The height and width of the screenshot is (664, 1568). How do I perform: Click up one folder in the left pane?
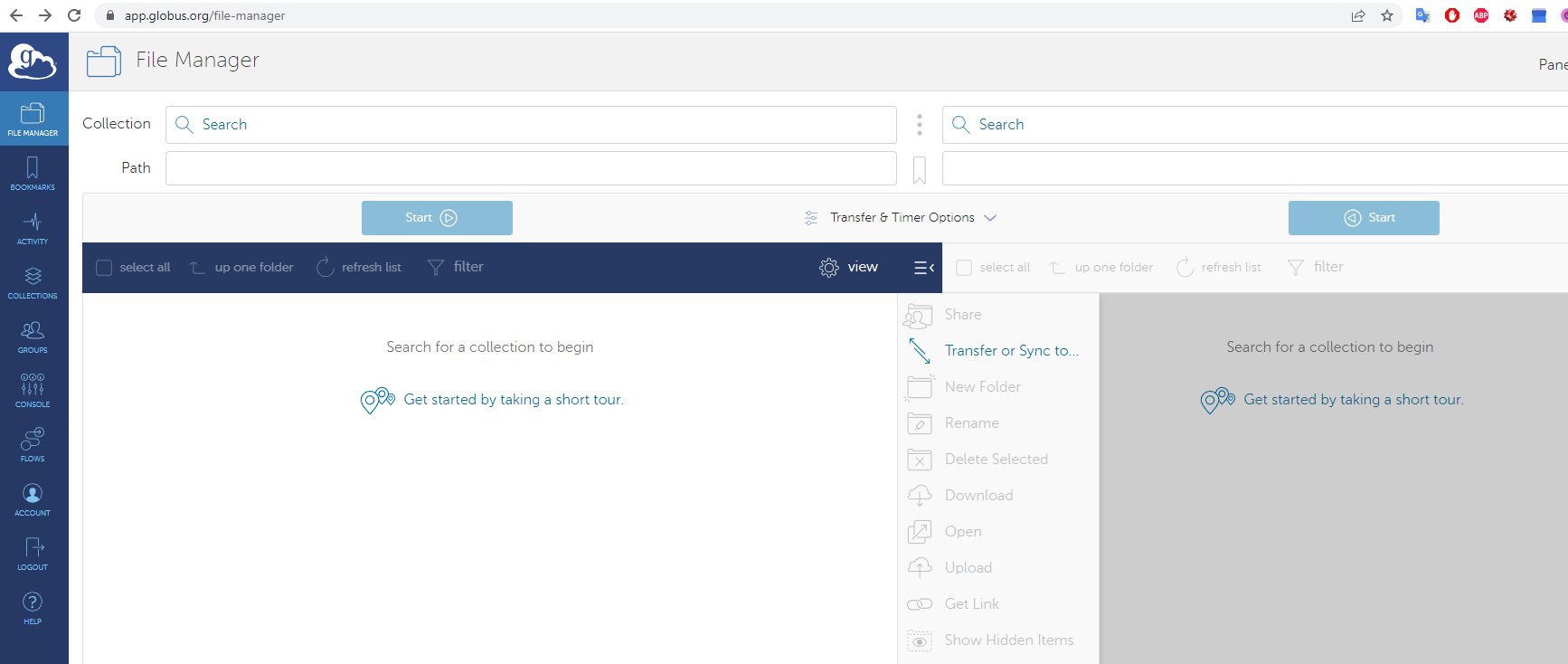point(241,268)
